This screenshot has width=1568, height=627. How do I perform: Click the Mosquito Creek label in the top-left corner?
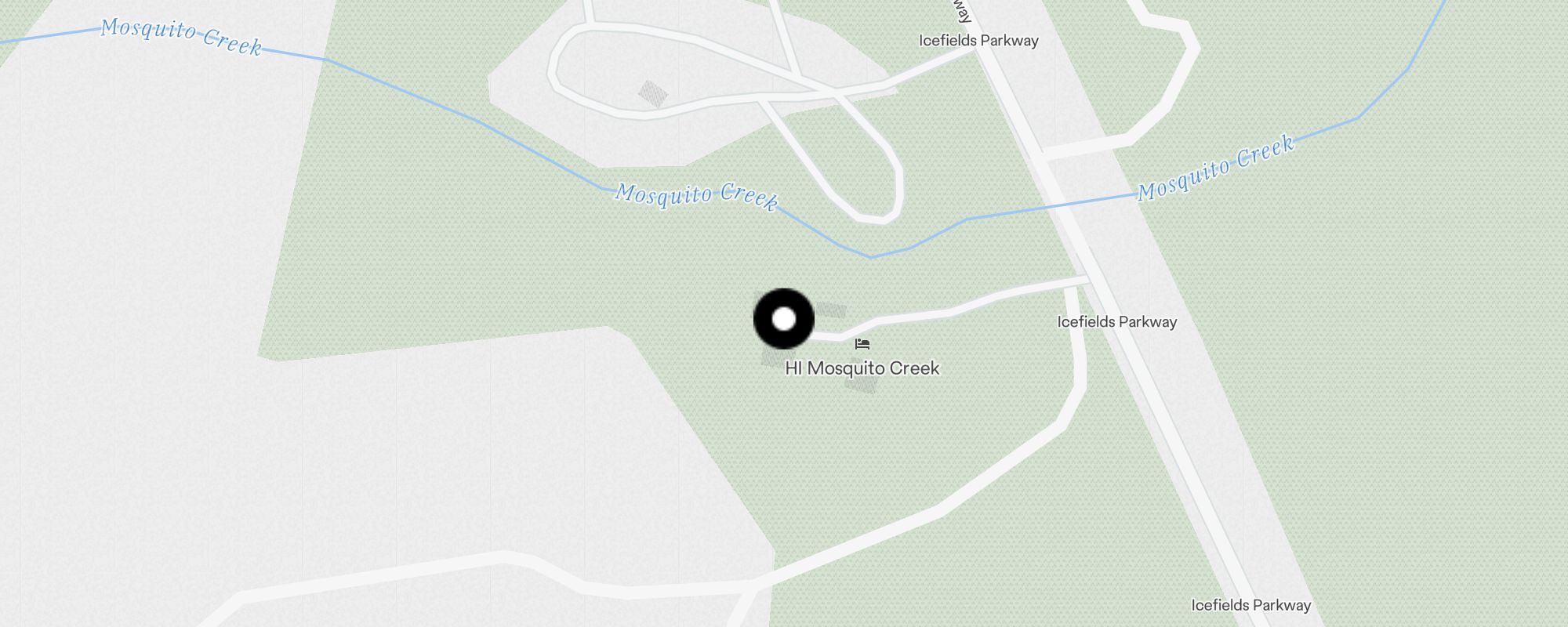181,38
